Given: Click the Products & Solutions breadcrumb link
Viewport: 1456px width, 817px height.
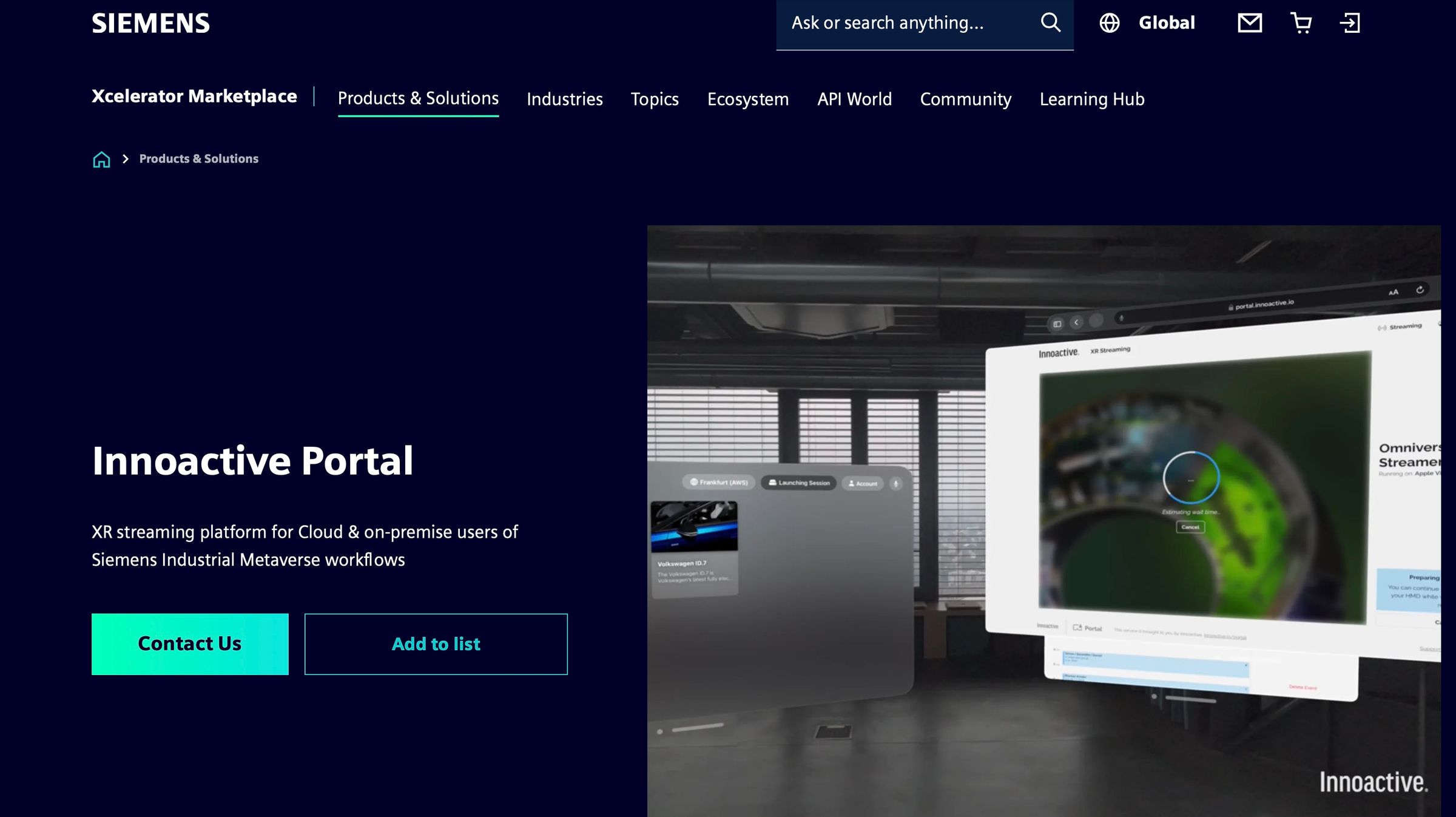Looking at the screenshot, I should pyautogui.click(x=198, y=158).
